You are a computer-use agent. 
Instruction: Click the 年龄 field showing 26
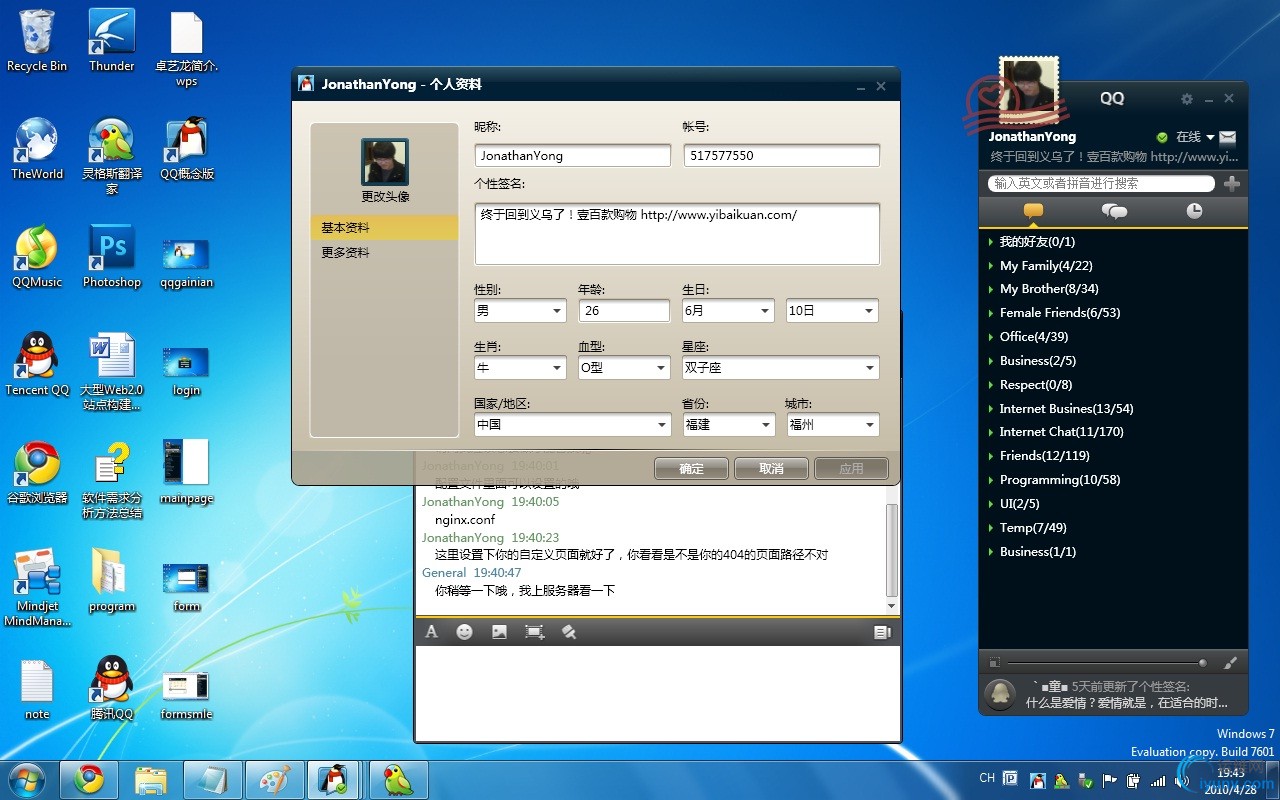point(624,311)
